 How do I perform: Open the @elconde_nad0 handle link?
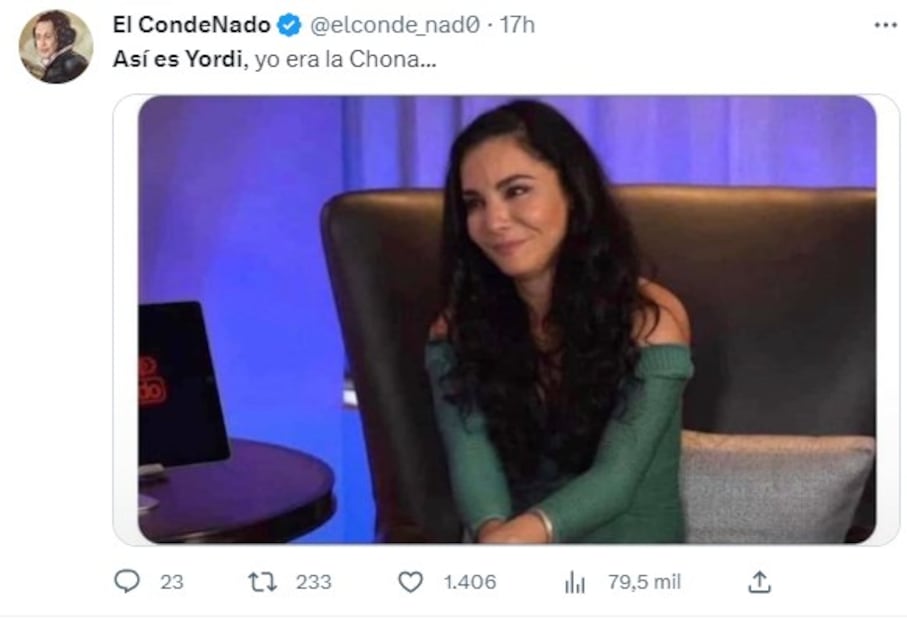pyautogui.click(x=394, y=25)
